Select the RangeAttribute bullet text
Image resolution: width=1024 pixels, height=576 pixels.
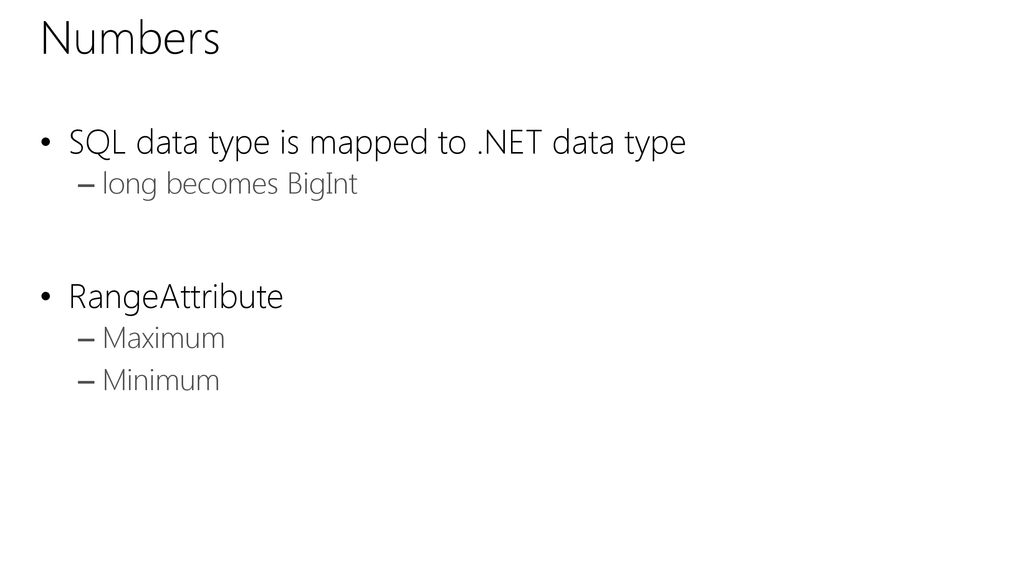(176, 296)
